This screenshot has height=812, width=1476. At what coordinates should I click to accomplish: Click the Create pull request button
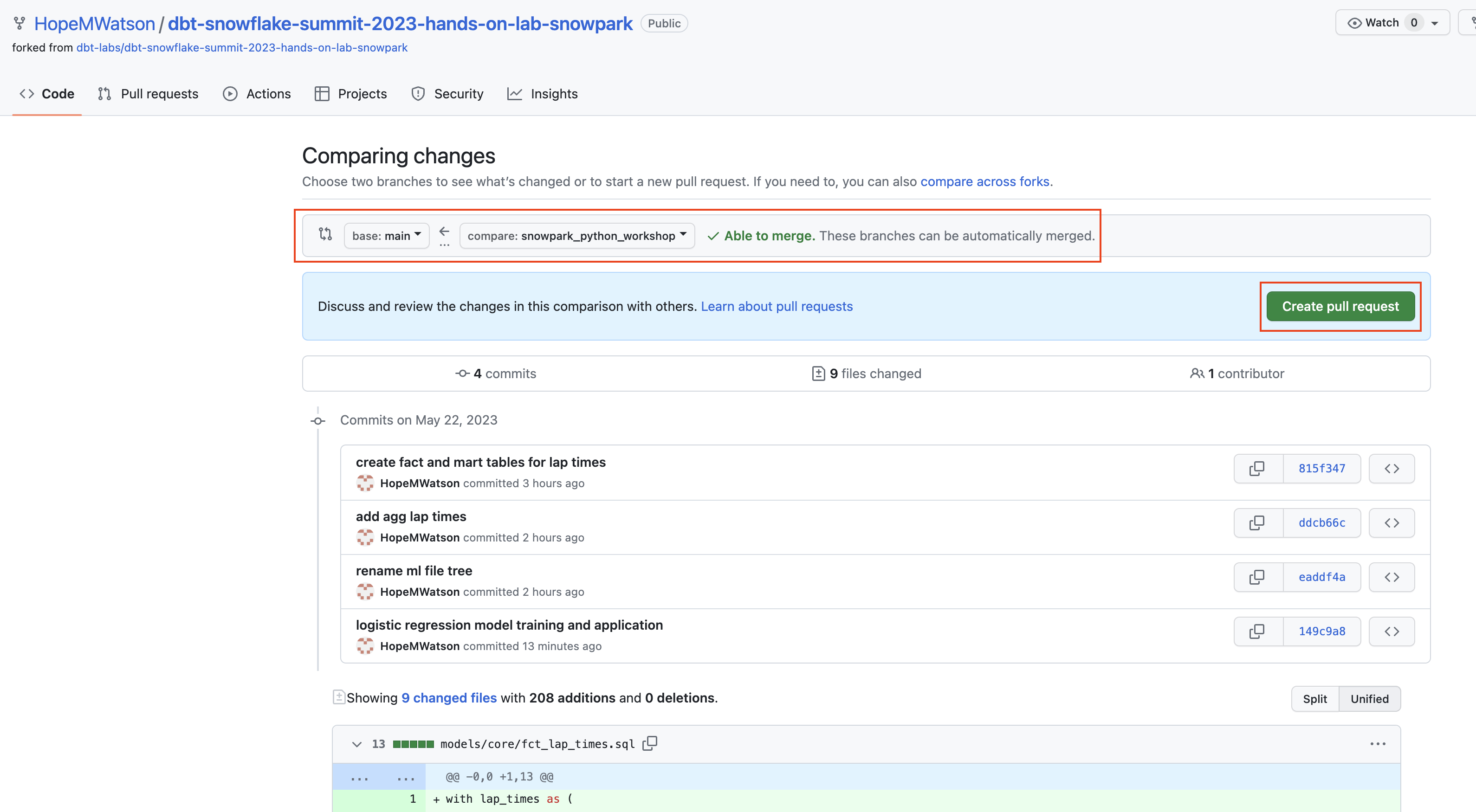coord(1340,306)
